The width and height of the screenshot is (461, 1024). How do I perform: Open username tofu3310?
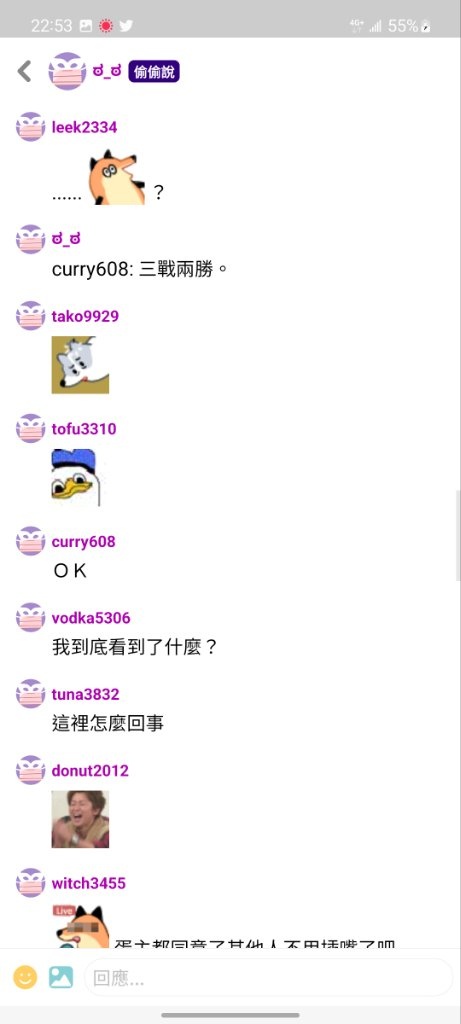coord(84,429)
